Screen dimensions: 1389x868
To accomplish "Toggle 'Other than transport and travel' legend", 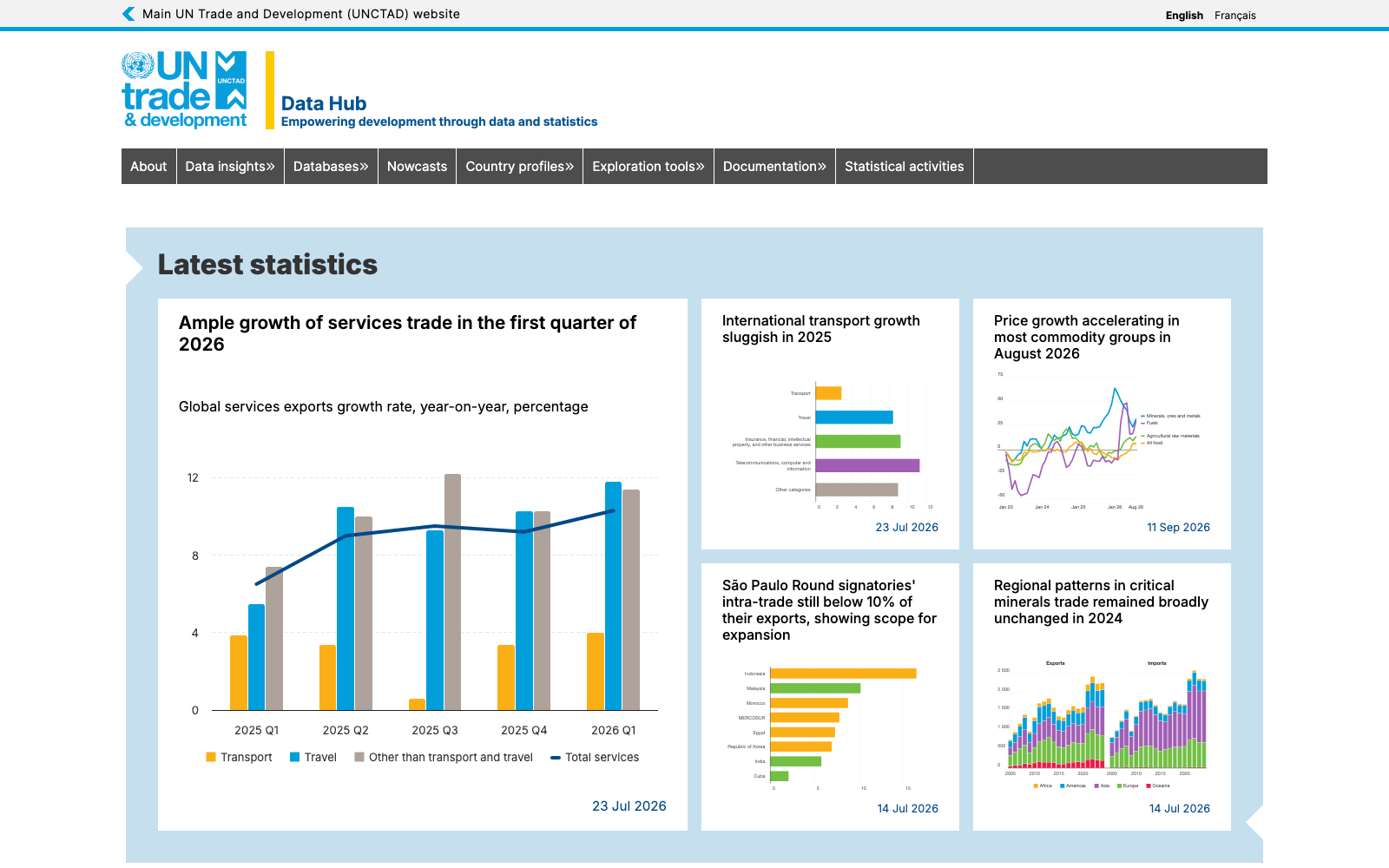I will pos(444,757).
